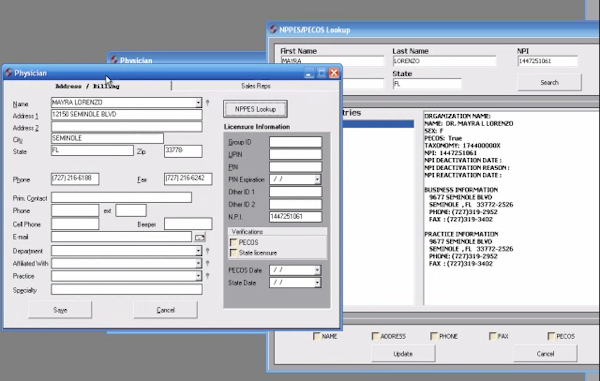Click the pin icon next to Name dropdown
600x381 pixels.
pos(207,103)
